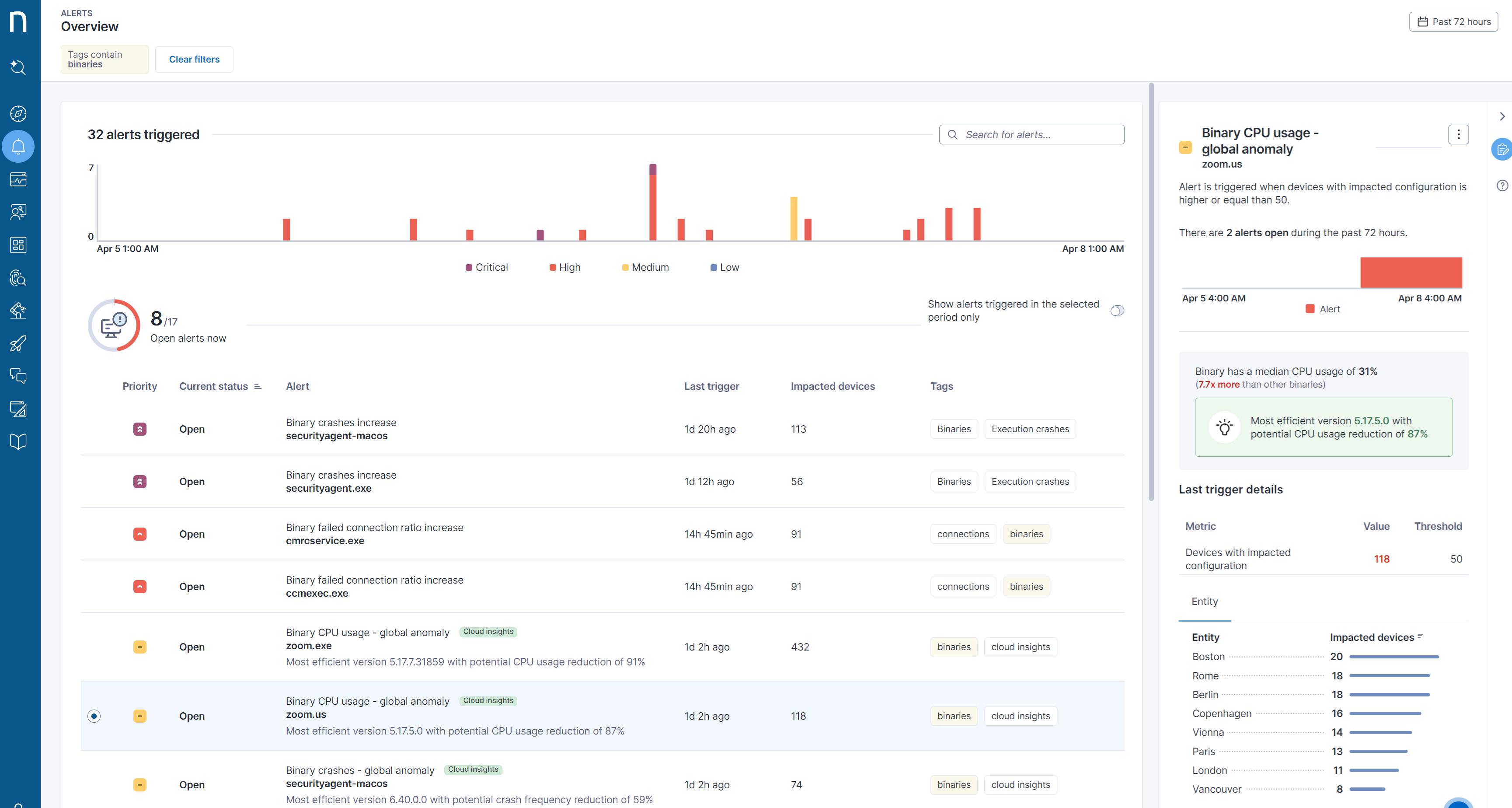Open the chat bubbles icon in sidebar
This screenshot has height=808, width=1512.
pyautogui.click(x=18, y=376)
